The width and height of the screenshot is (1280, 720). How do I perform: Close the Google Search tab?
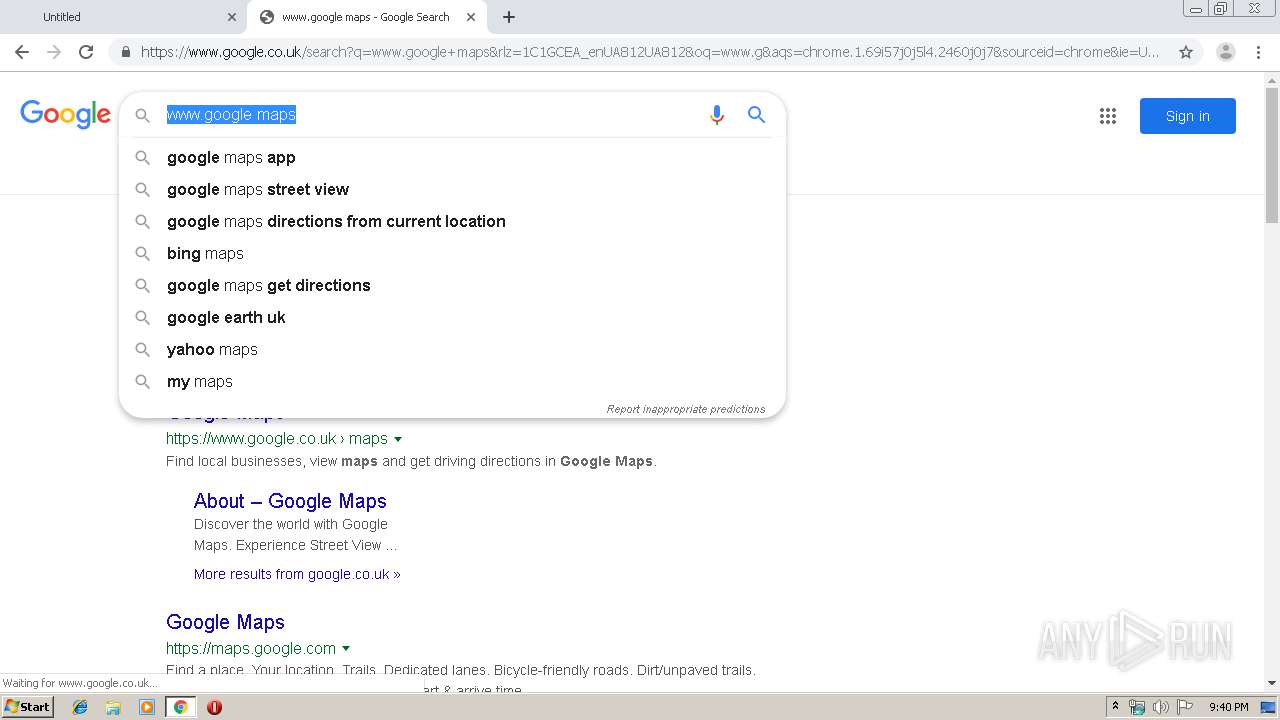[x=472, y=17]
